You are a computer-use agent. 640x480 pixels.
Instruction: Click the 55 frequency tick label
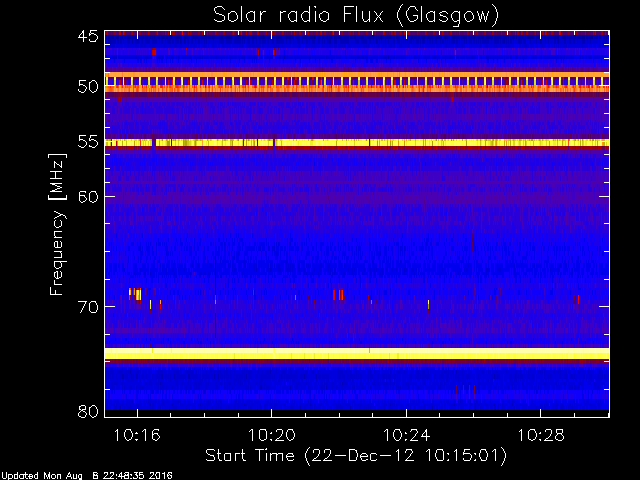click(x=88, y=142)
